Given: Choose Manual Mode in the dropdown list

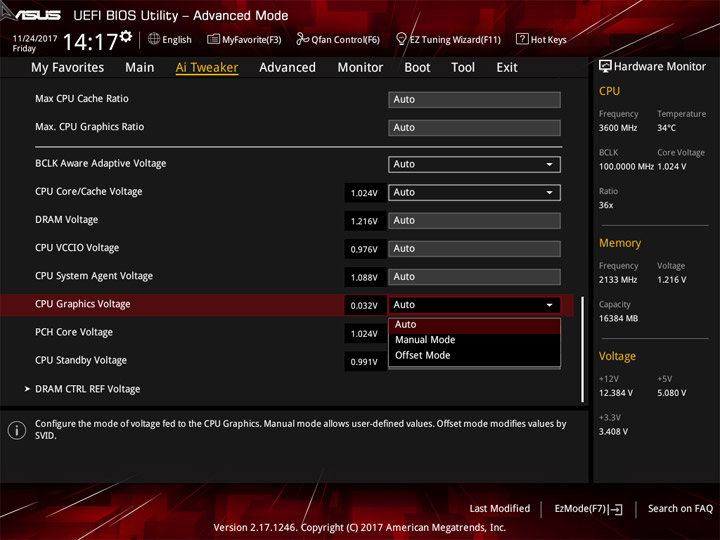Looking at the screenshot, I should (x=474, y=340).
